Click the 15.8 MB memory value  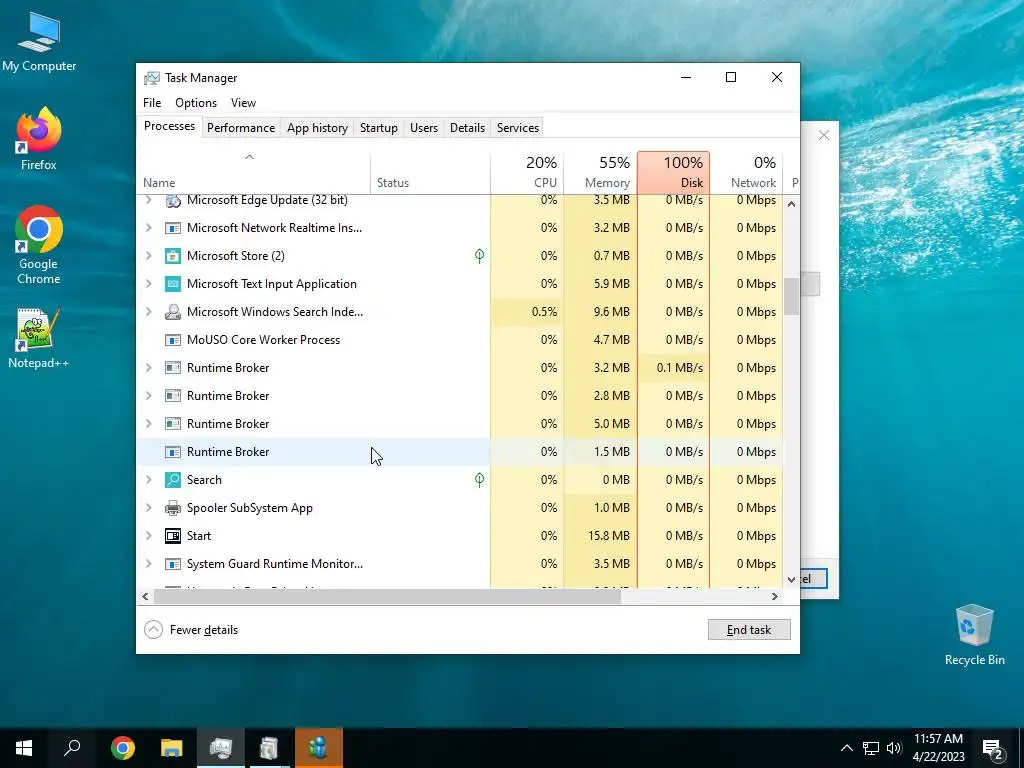[x=609, y=536]
